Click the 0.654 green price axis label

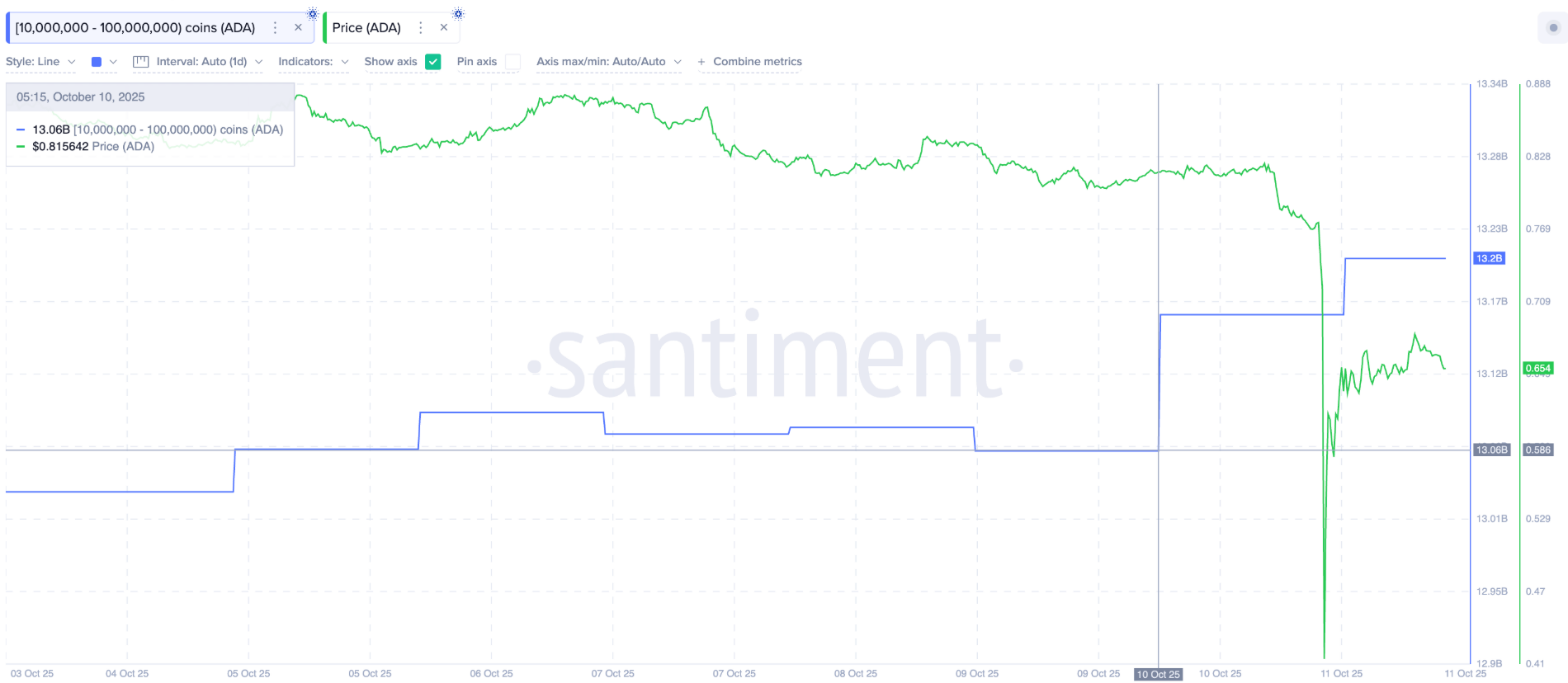point(1538,368)
